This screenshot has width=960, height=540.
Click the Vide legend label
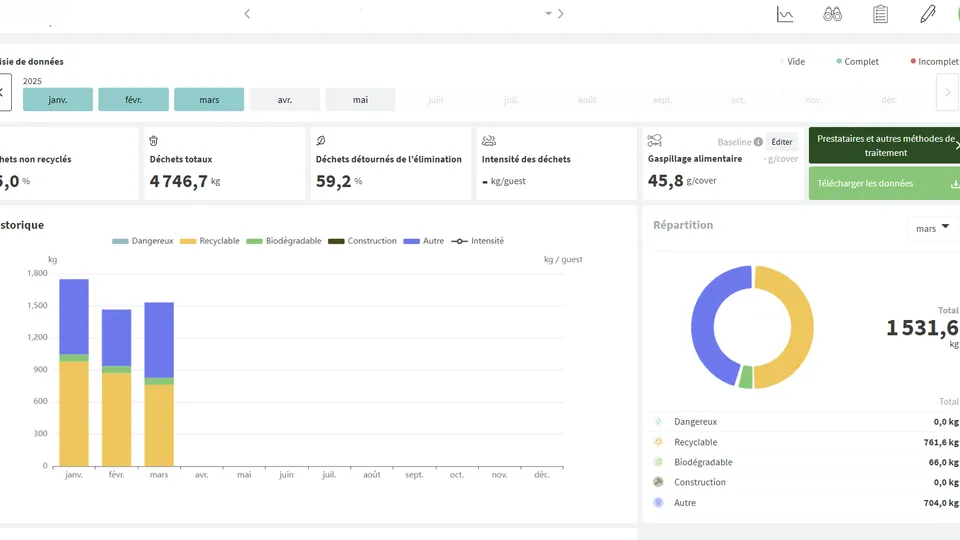pos(796,61)
